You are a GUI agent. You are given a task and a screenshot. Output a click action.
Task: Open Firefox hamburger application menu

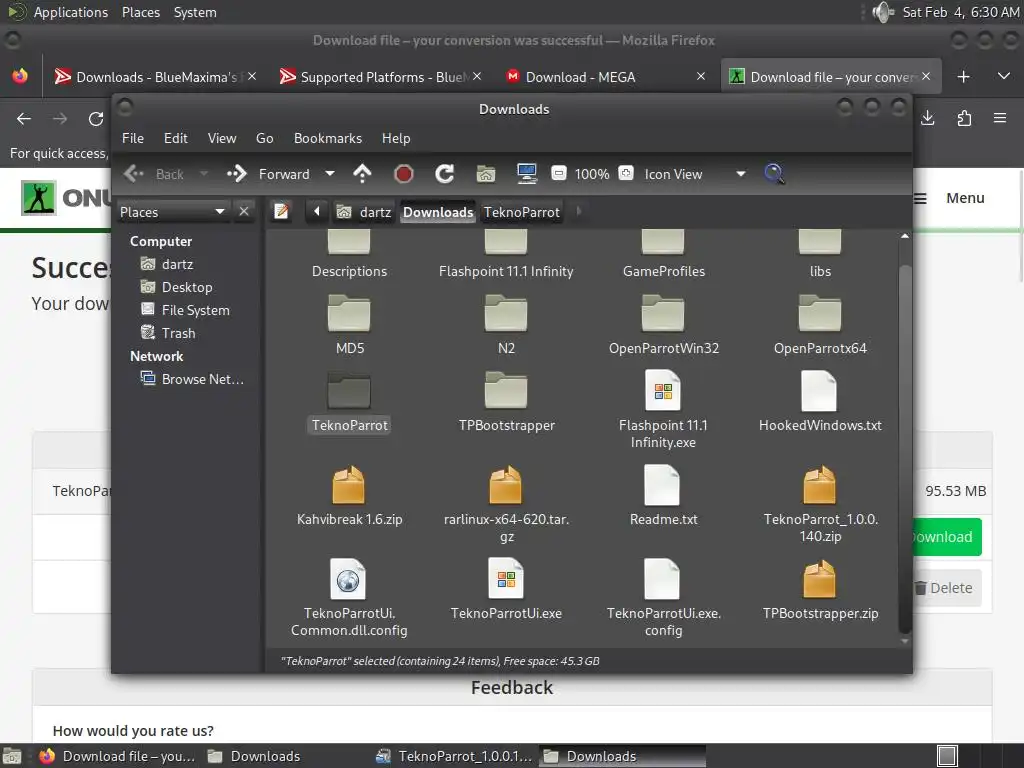(1000, 118)
